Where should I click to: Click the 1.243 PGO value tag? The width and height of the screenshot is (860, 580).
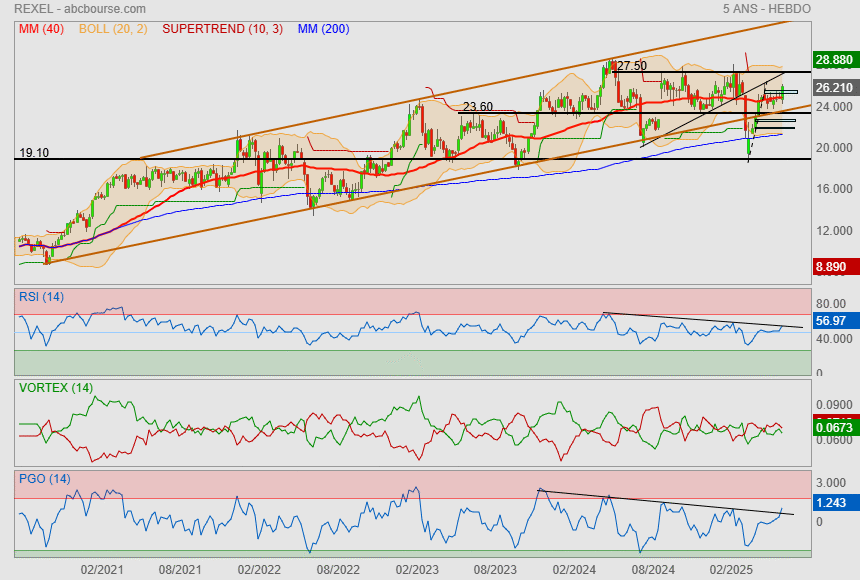835,504
